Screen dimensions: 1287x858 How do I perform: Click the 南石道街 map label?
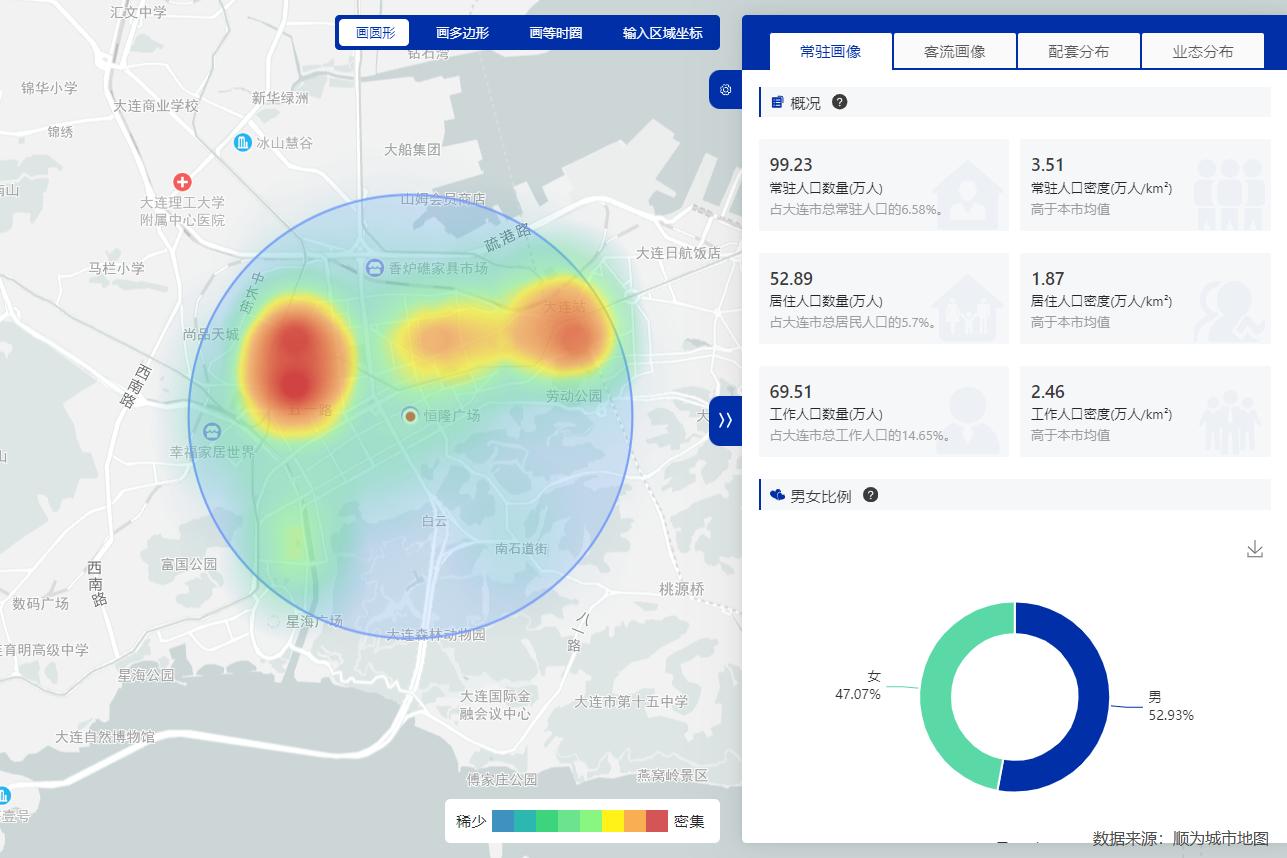(x=521, y=548)
